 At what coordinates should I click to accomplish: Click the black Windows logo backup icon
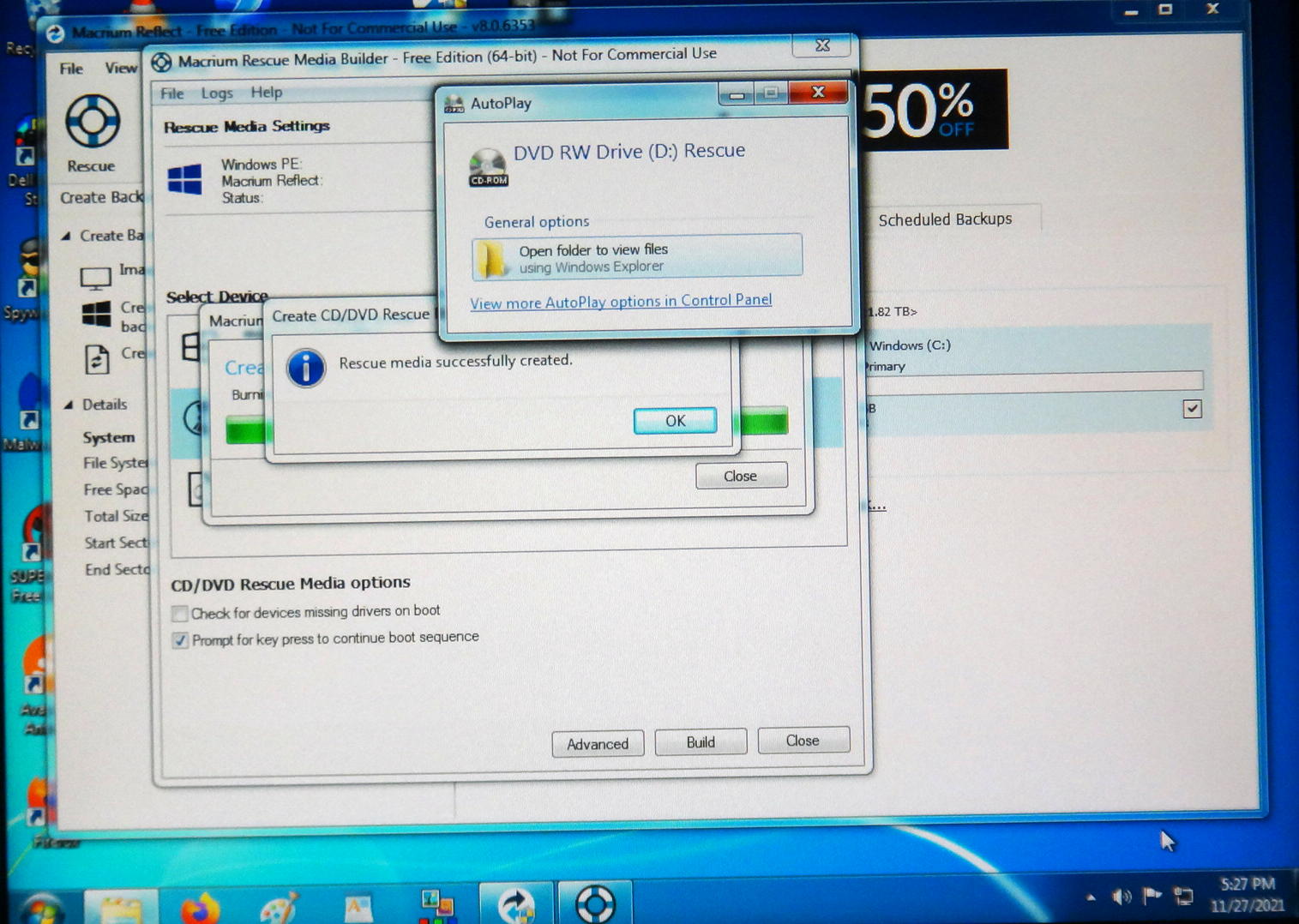96,314
